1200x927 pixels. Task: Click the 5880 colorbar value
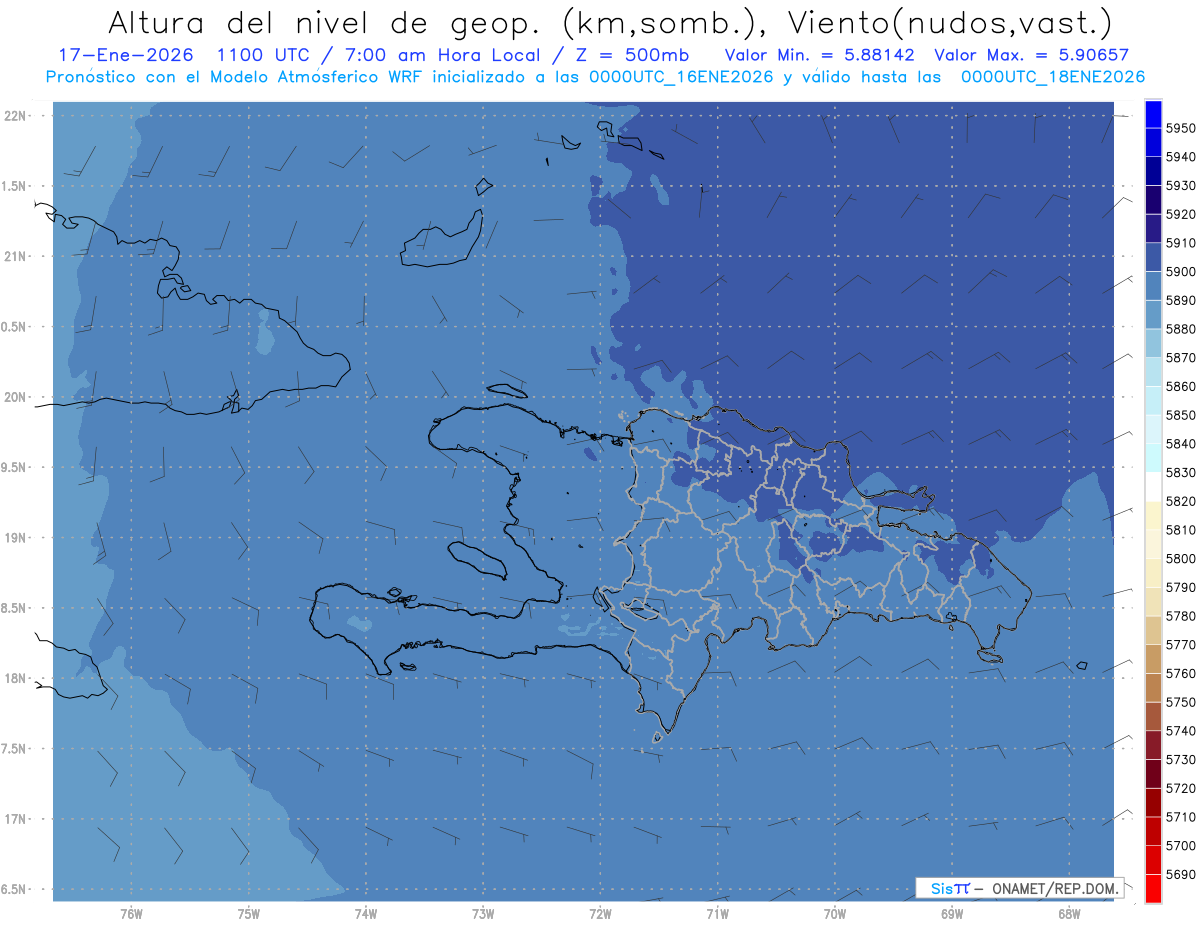pyautogui.click(x=1181, y=329)
